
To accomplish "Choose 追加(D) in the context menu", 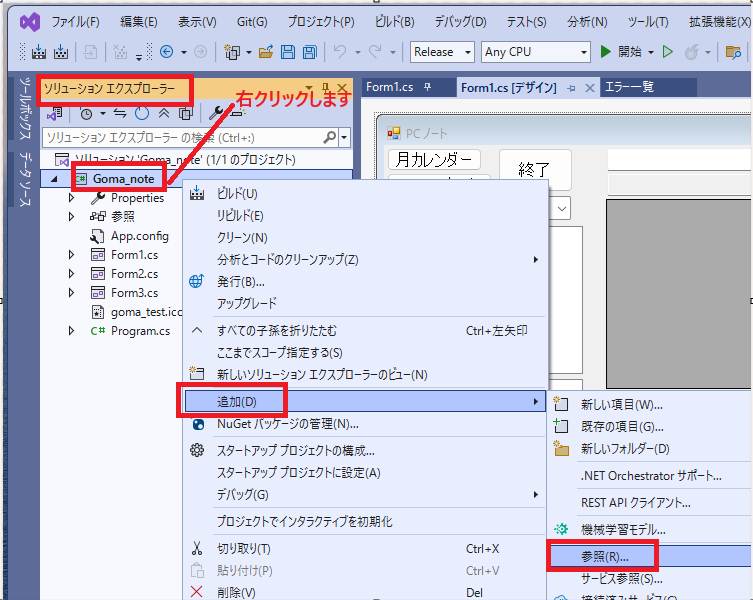I will point(237,401).
